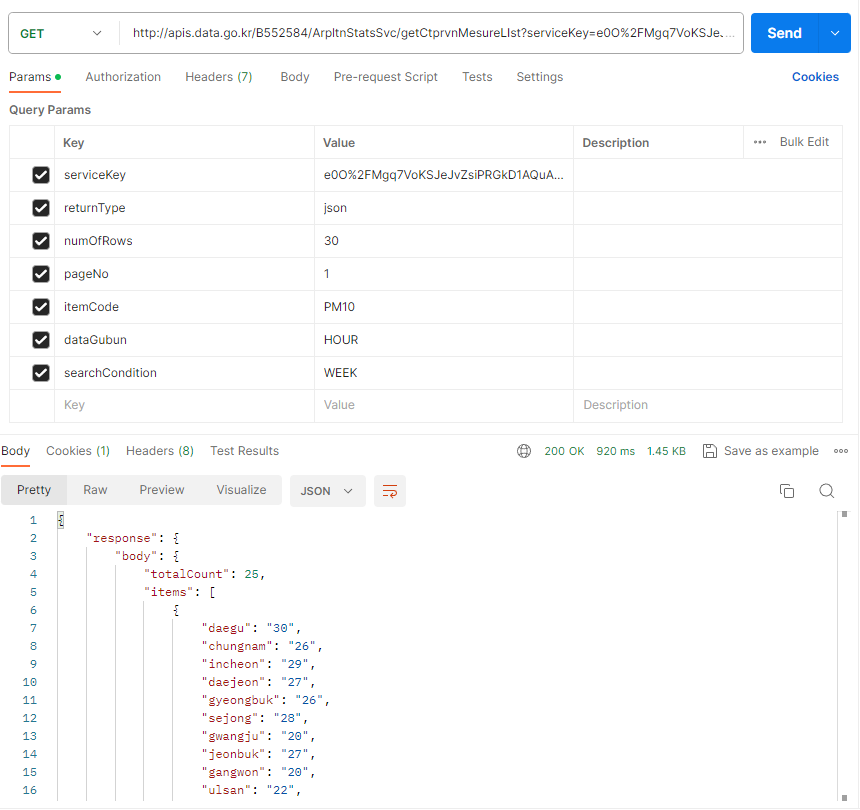The image size is (860, 810).
Task: Edit the itemCode value PM10
Action: (444, 307)
